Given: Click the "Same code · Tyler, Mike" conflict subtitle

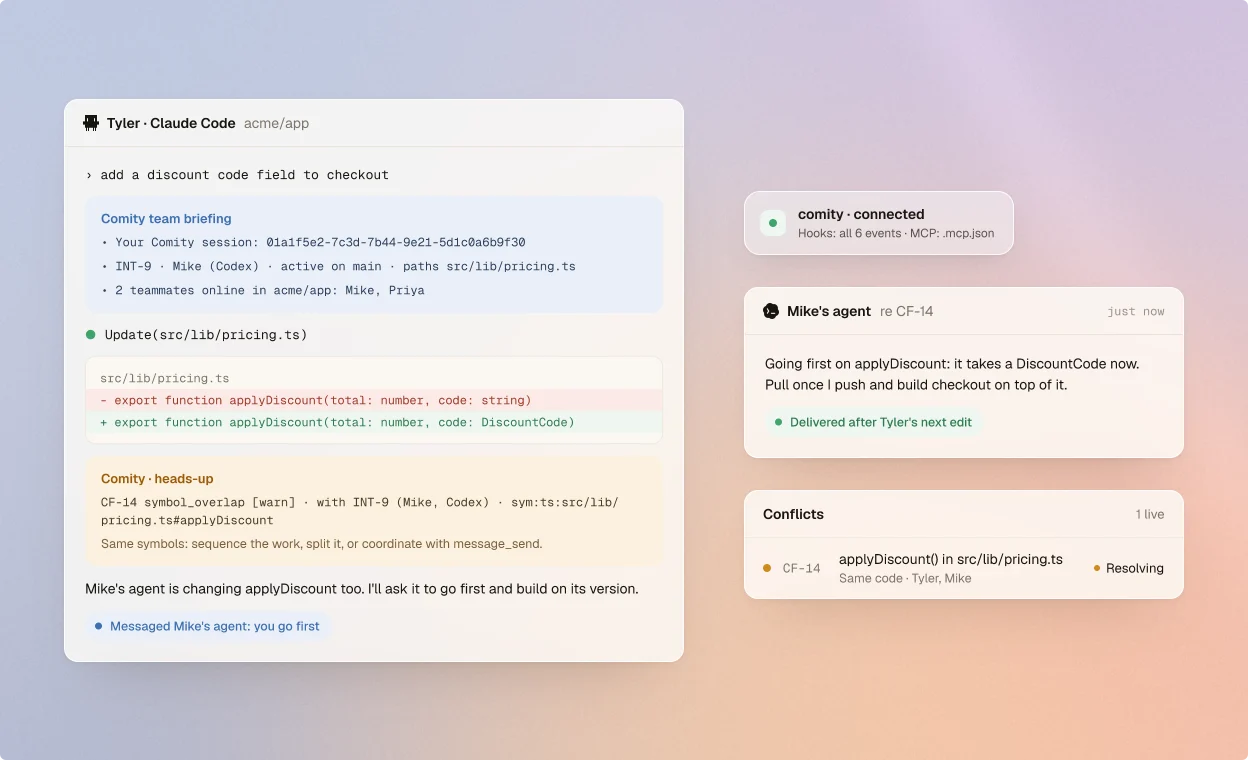Looking at the screenshot, I should pos(905,578).
